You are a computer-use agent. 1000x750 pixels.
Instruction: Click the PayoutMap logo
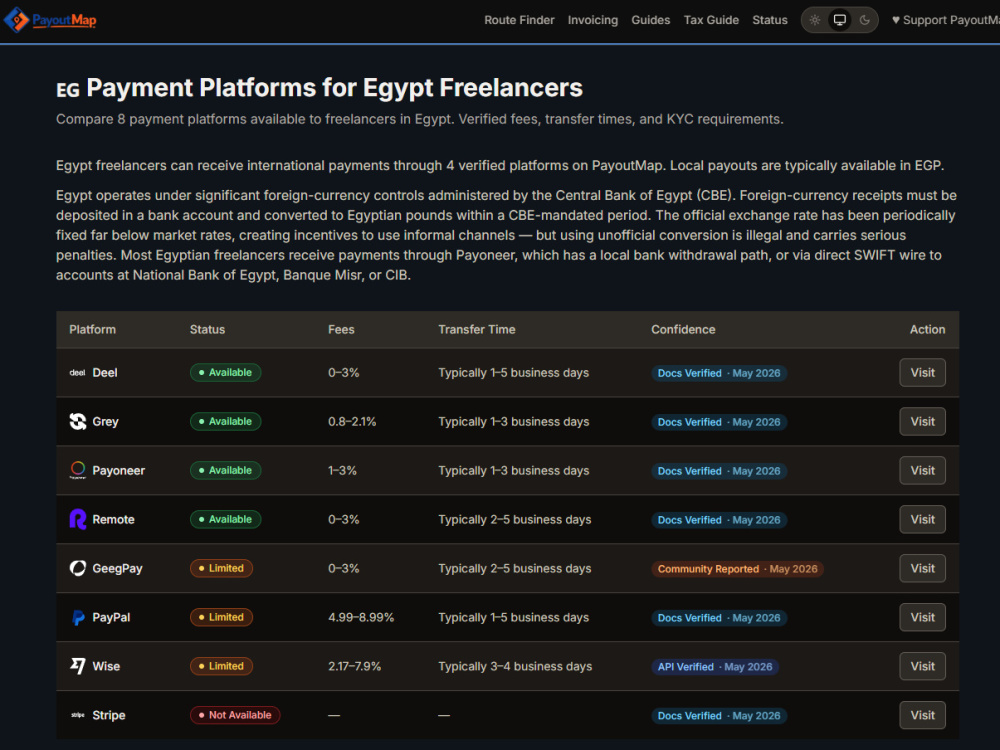tap(50, 20)
